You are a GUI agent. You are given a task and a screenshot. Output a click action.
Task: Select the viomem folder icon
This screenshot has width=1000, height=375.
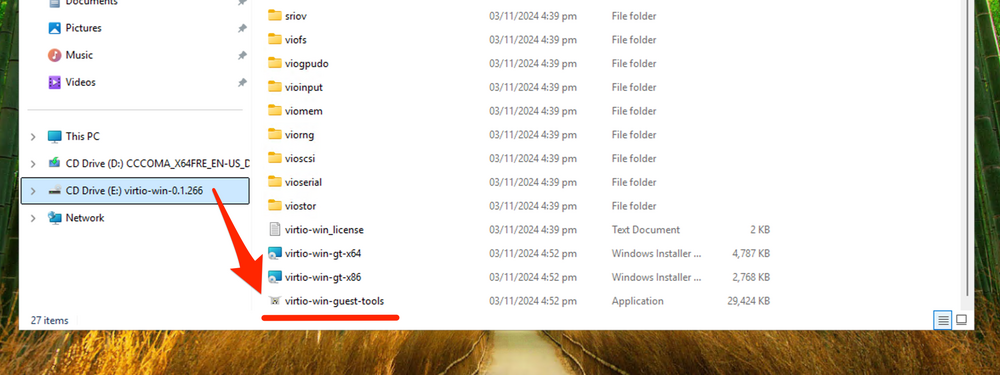tap(275, 111)
